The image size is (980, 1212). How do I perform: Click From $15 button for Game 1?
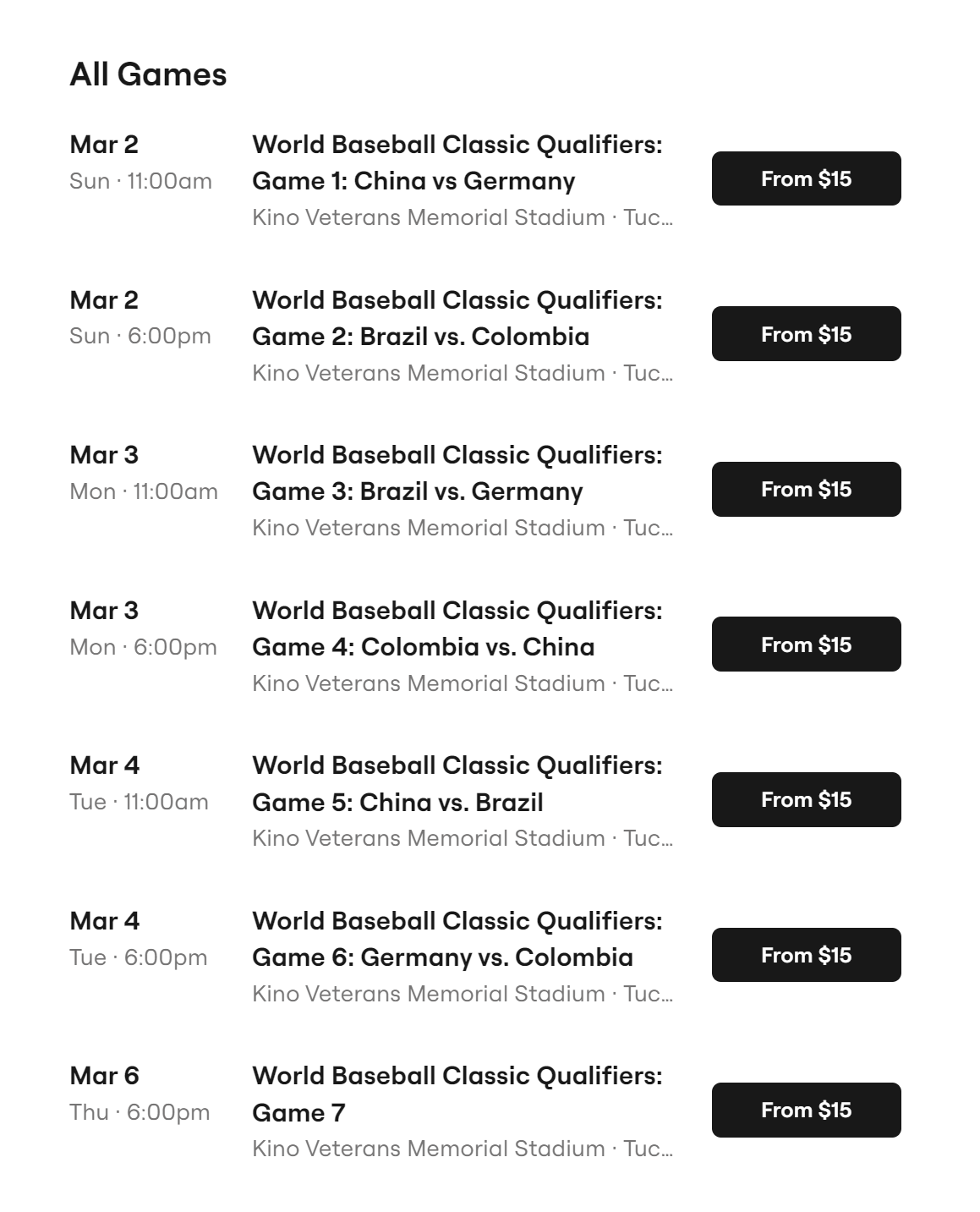click(806, 178)
